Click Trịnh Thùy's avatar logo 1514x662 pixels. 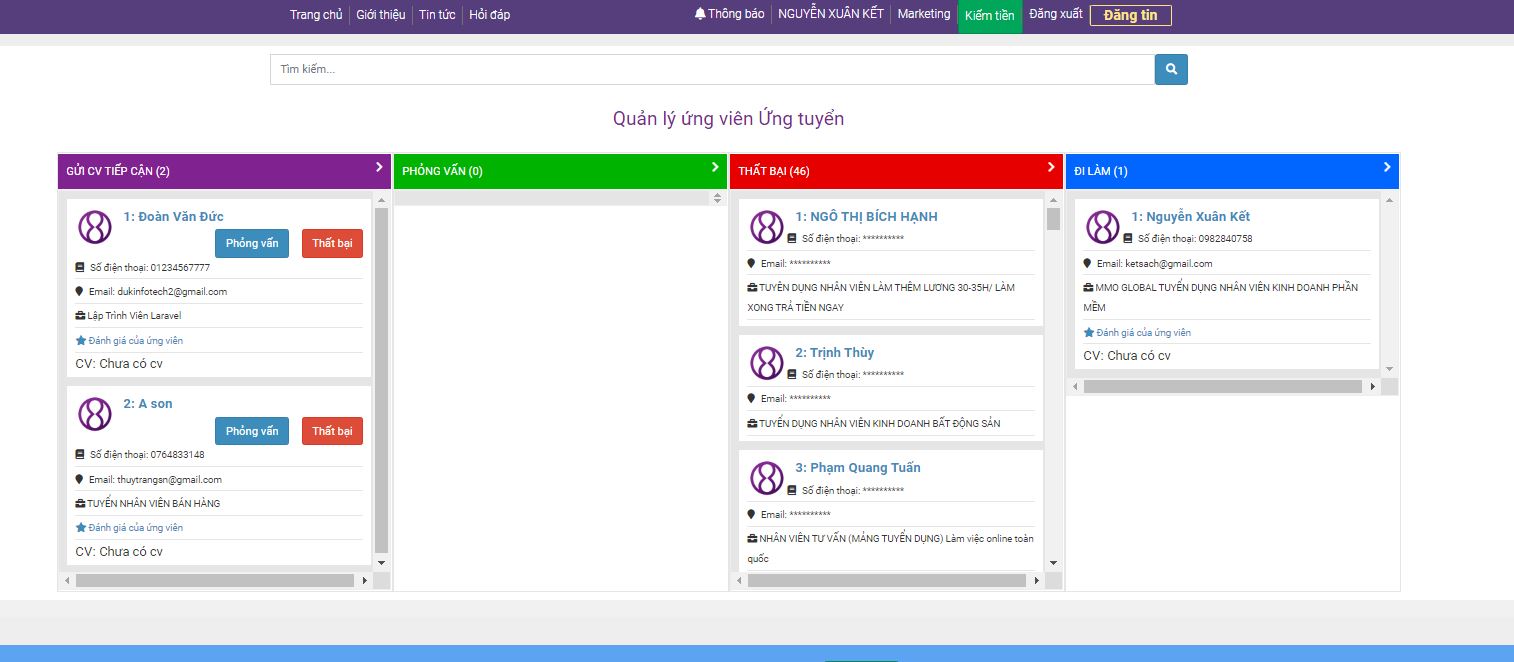coord(767,363)
